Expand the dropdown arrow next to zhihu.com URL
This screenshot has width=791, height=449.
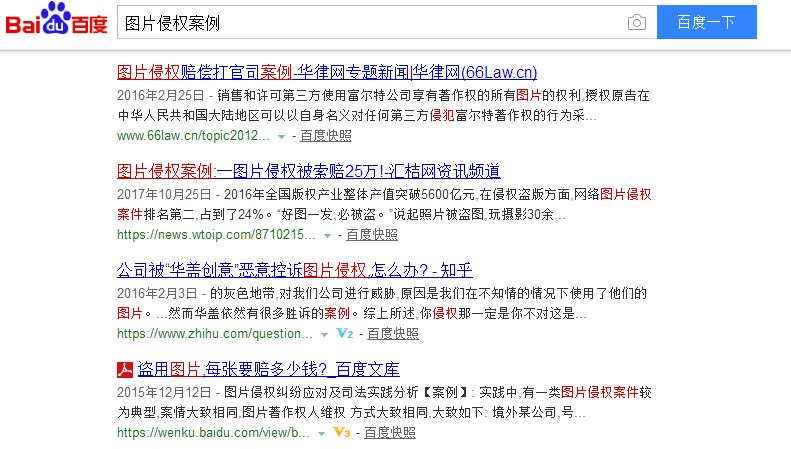coord(324,334)
